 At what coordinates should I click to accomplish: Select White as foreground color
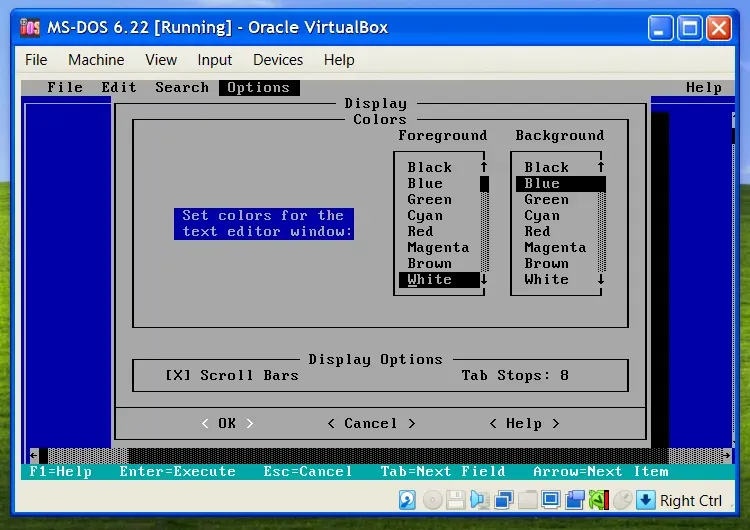[439, 279]
